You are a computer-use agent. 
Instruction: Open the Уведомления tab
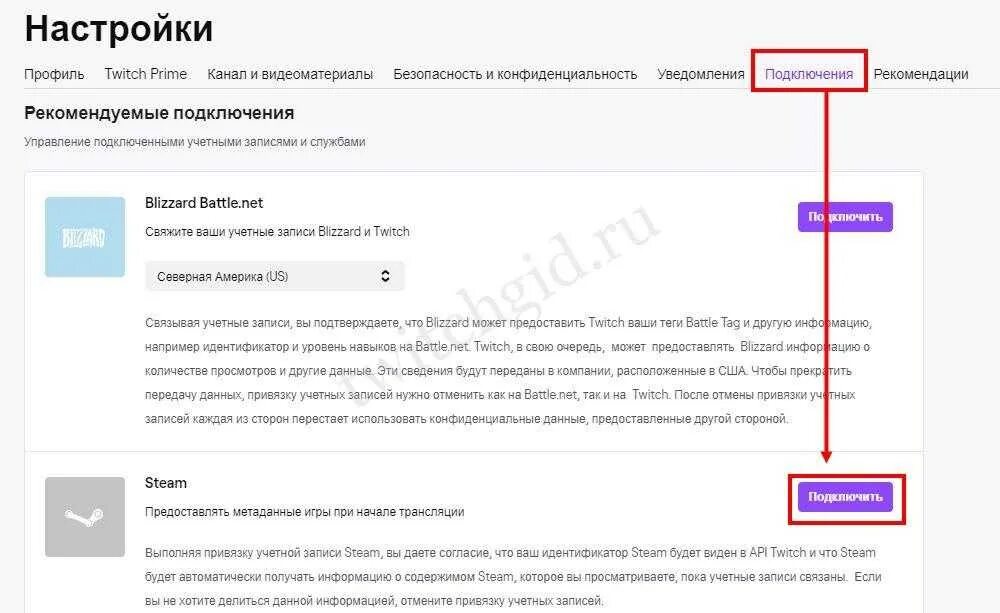tap(701, 74)
